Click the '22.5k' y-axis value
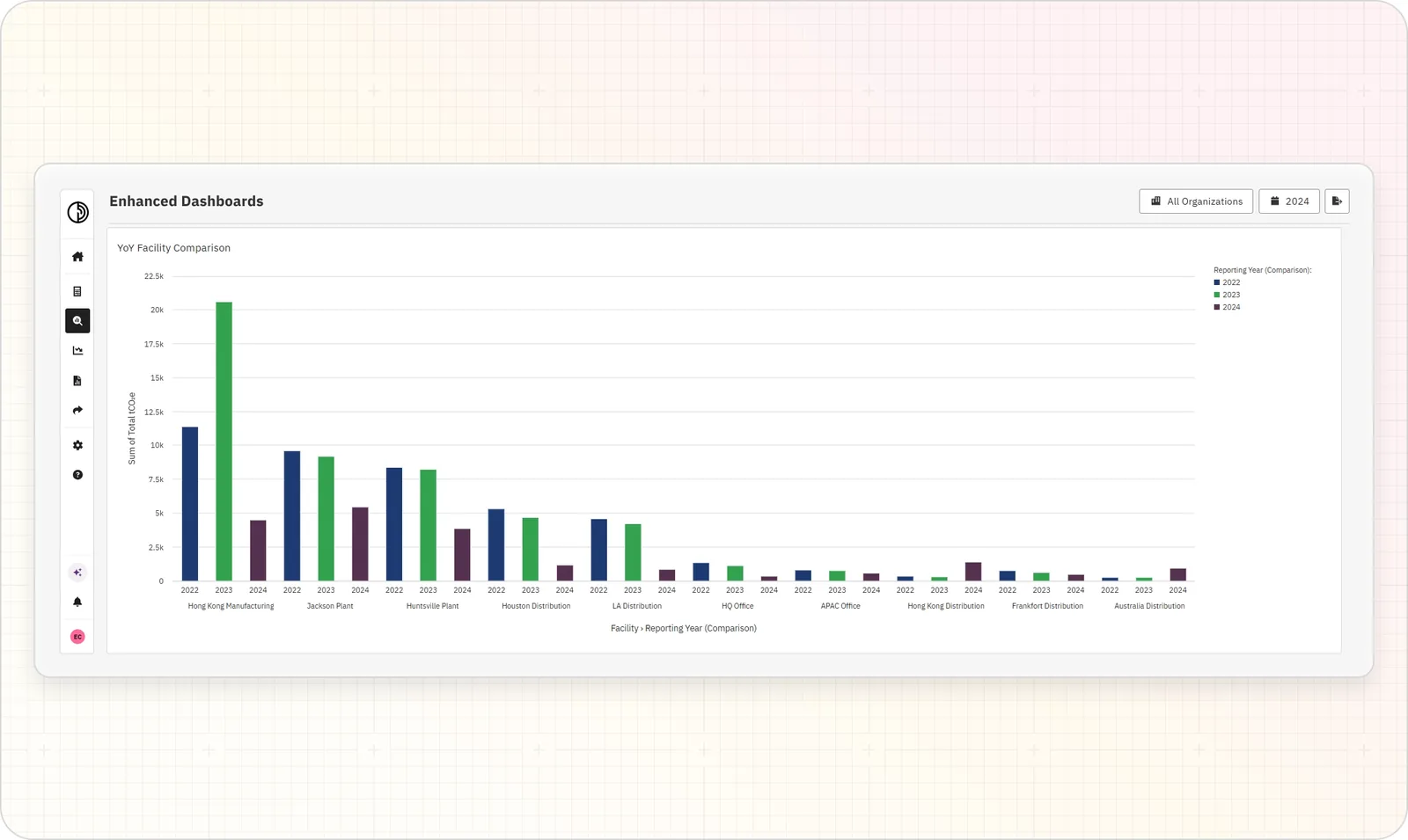The height and width of the screenshot is (840, 1408). (154, 276)
